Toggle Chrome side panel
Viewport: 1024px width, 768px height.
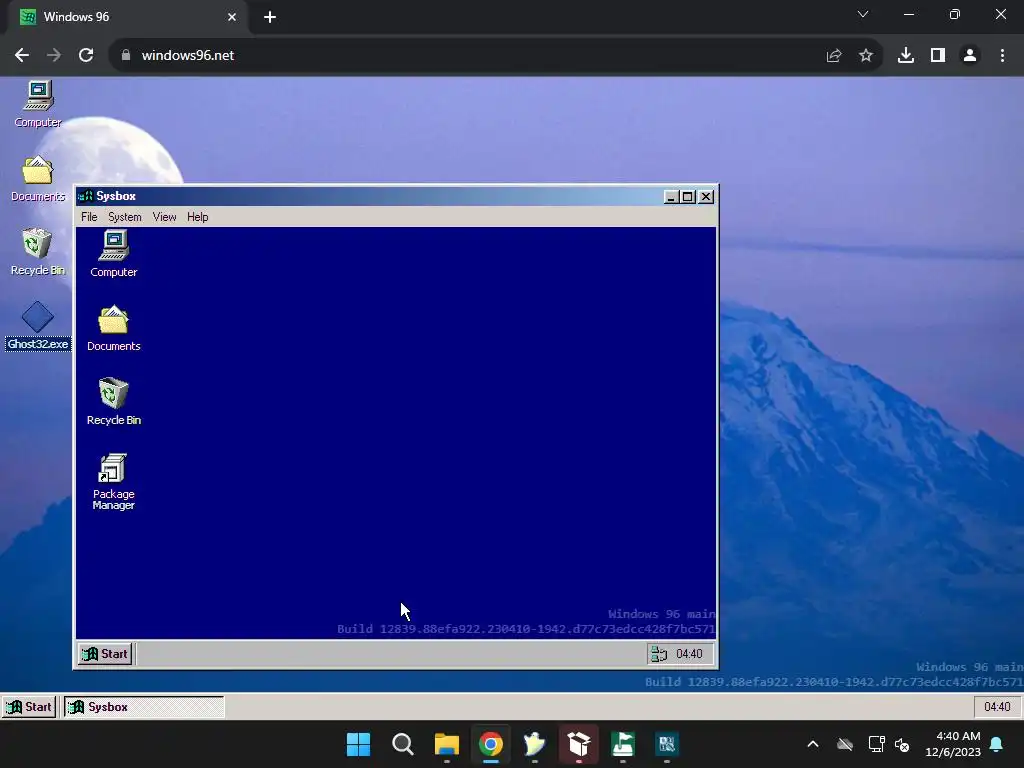(938, 56)
